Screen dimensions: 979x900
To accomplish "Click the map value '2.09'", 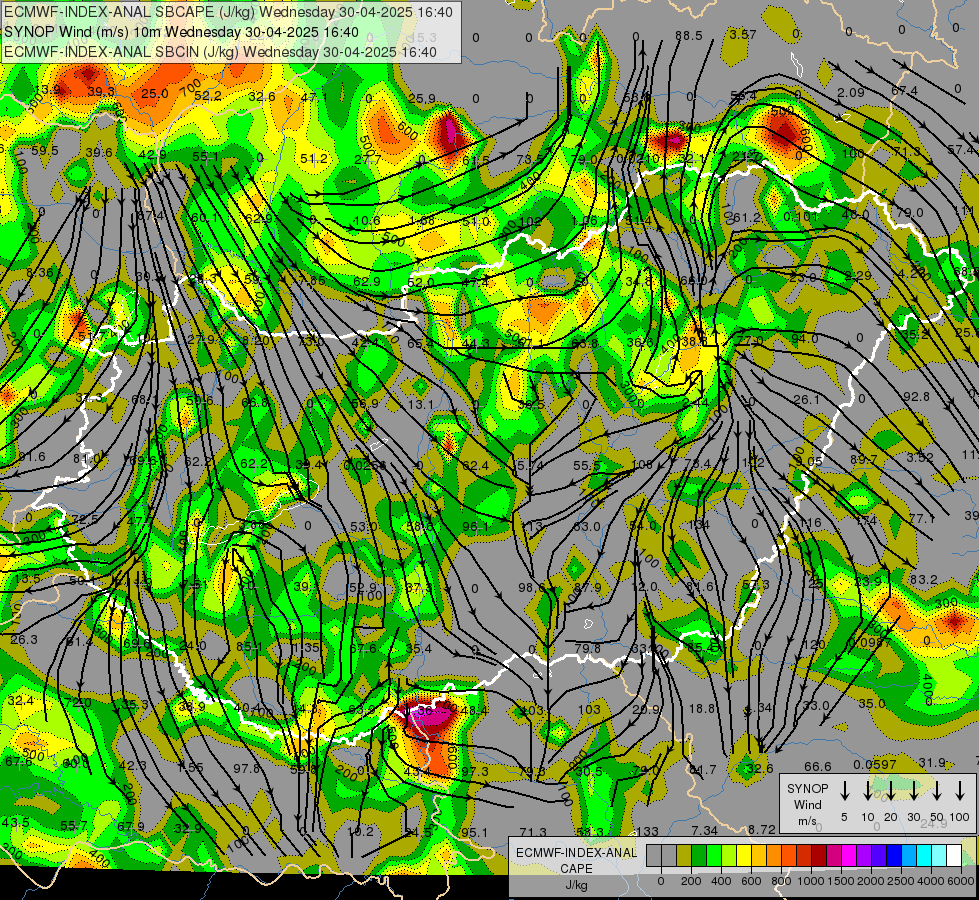I will [x=850, y=92].
